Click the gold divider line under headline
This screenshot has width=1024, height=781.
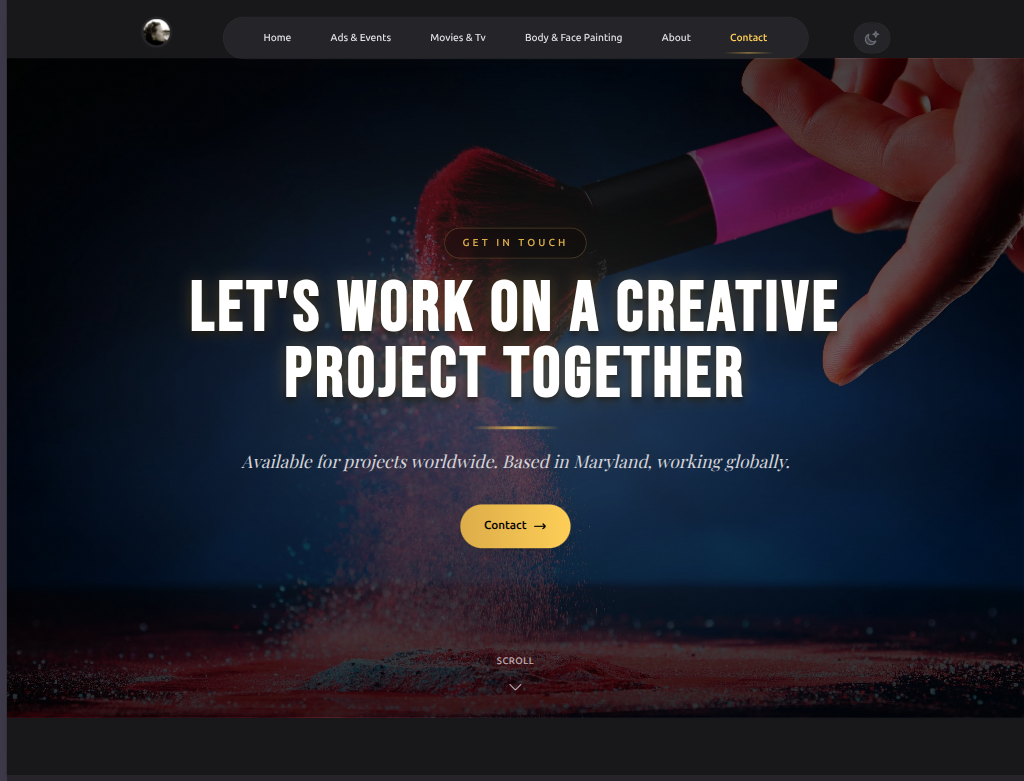coord(515,428)
